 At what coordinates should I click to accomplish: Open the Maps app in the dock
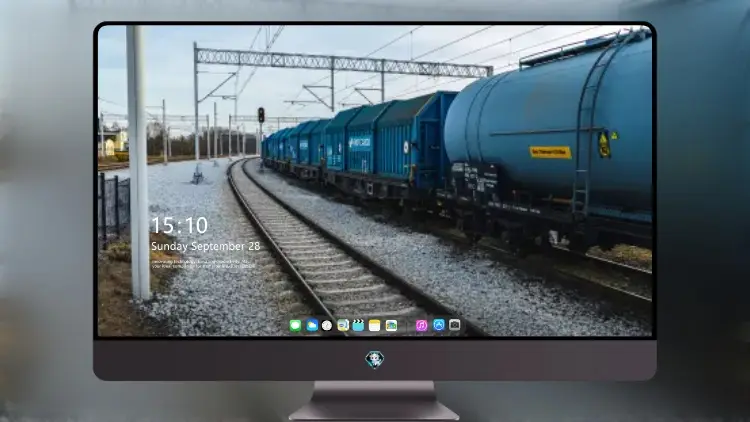click(343, 325)
